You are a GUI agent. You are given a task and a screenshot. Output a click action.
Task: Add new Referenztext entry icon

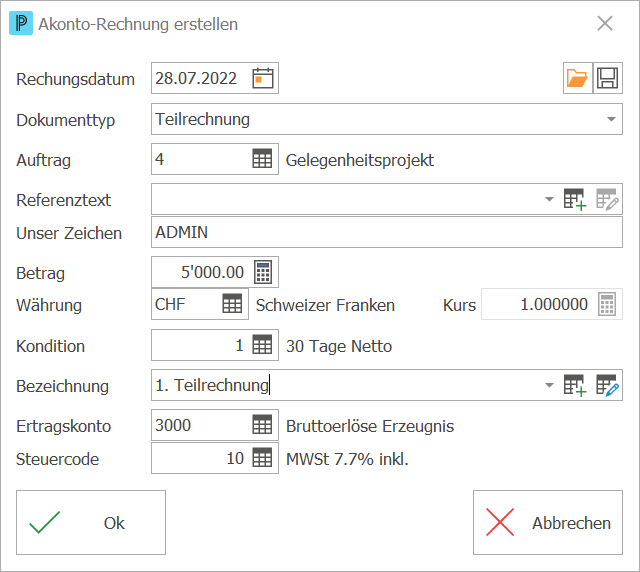pos(575,199)
